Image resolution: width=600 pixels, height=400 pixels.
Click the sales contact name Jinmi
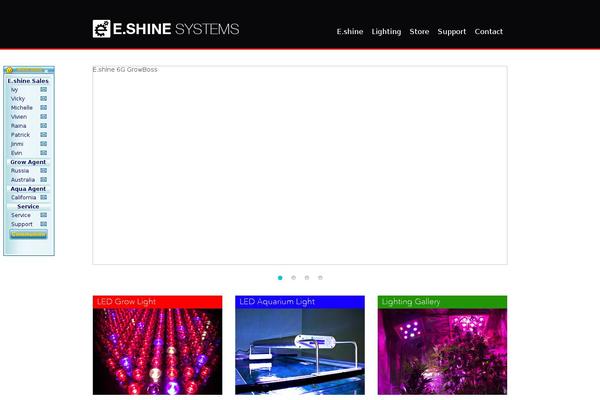(x=17, y=144)
